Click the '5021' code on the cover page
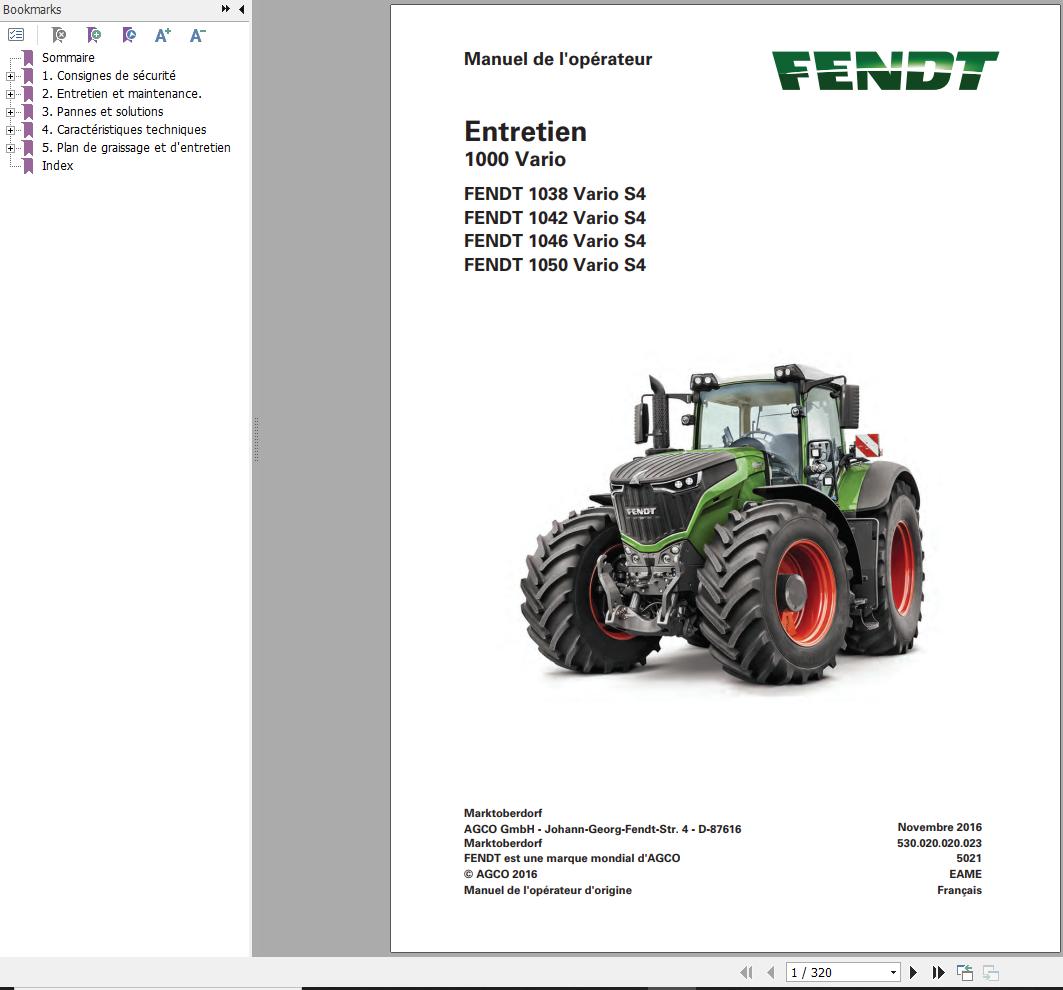 969,858
